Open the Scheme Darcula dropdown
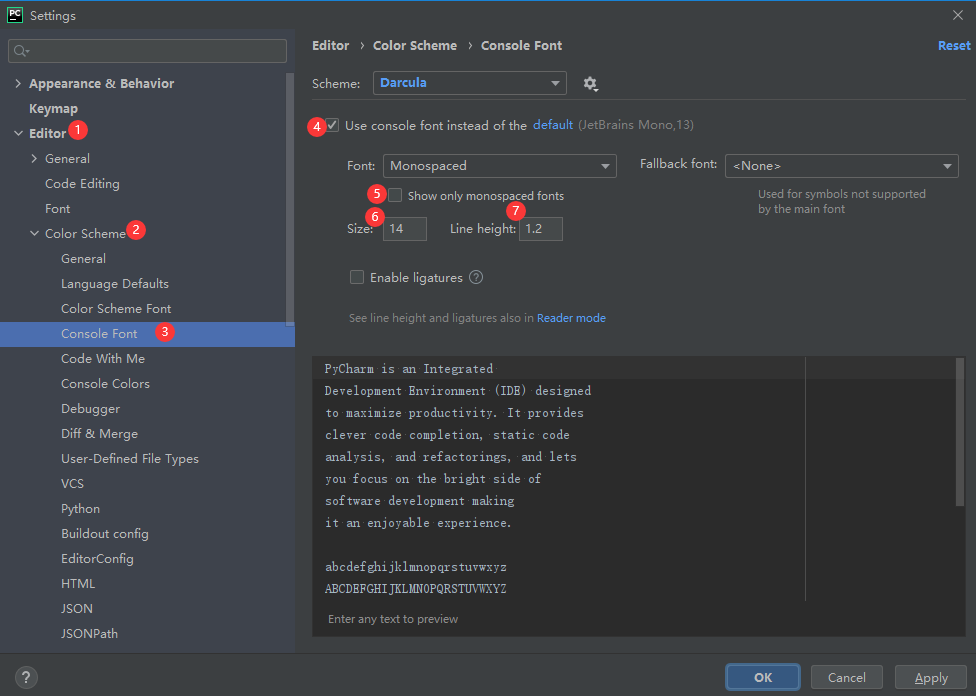This screenshot has width=976, height=696. pos(470,83)
